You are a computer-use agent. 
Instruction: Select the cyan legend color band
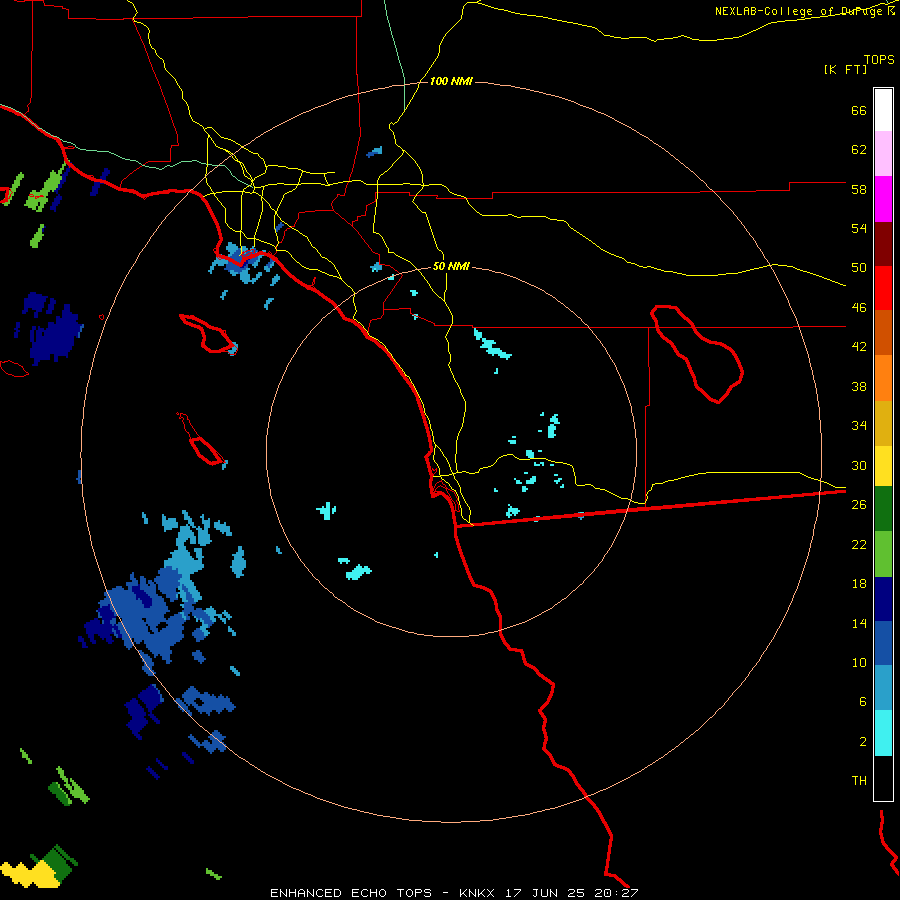pyautogui.click(x=883, y=733)
